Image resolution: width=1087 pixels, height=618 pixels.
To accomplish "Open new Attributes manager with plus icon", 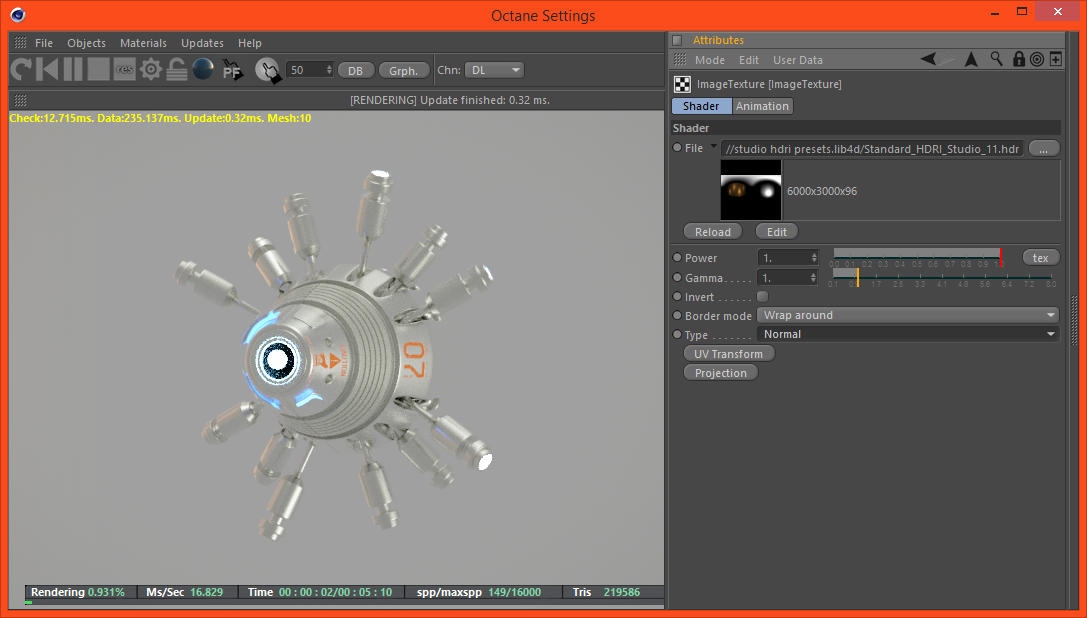I will click(x=1056, y=60).
